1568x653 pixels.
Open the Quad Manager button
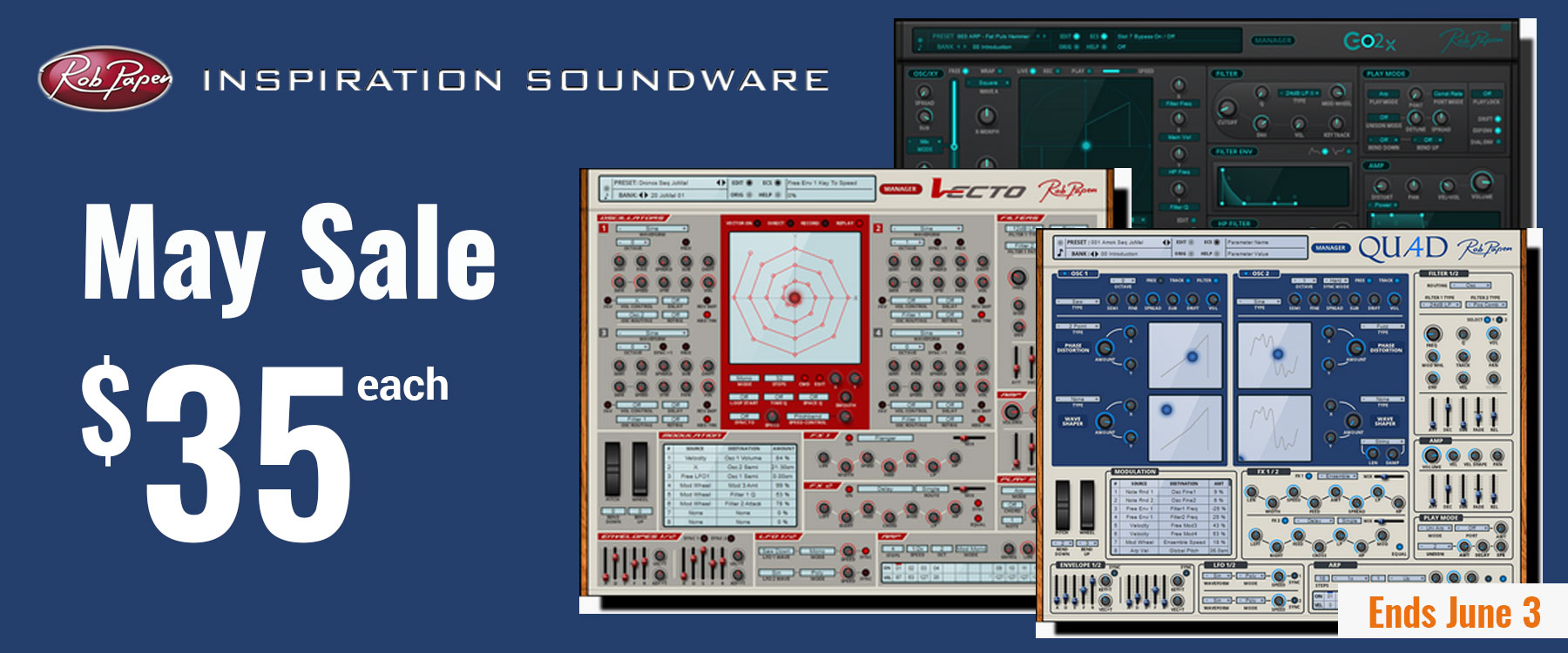click(1330, 247)
